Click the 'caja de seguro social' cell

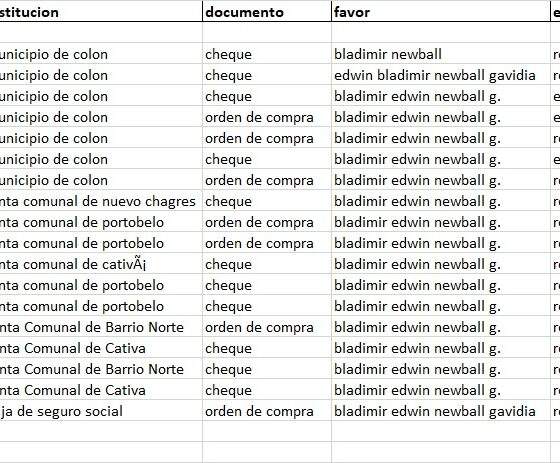click(101, 410)
